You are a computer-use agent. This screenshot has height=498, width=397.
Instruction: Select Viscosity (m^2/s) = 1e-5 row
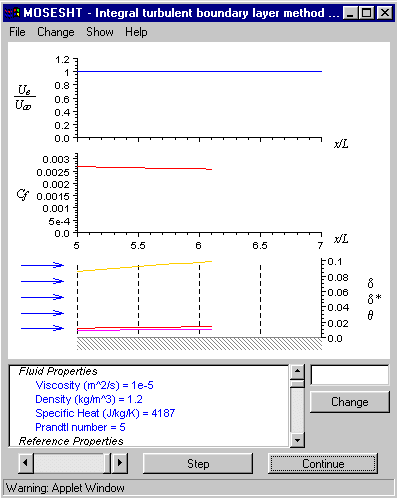pyautogui.click(x=94, y=385)
